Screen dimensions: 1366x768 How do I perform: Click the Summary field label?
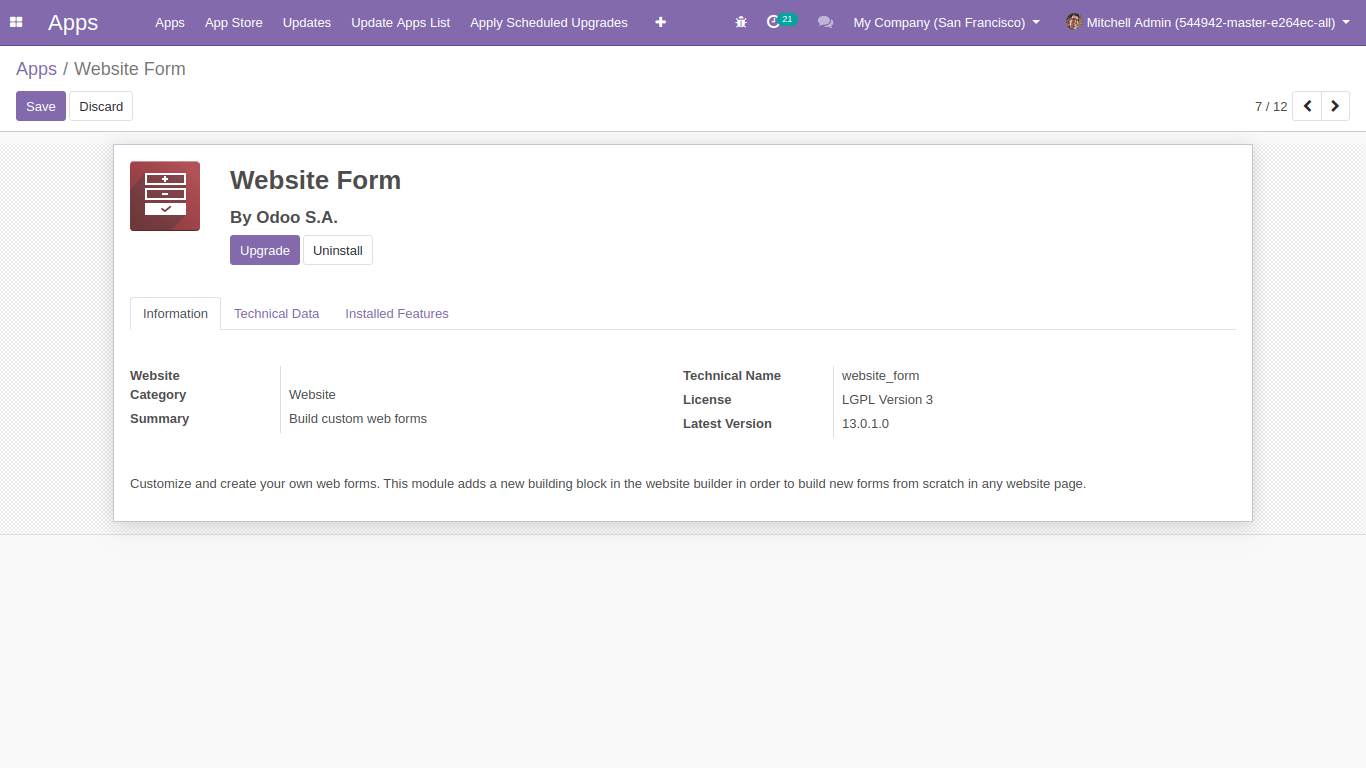(159, 418)
